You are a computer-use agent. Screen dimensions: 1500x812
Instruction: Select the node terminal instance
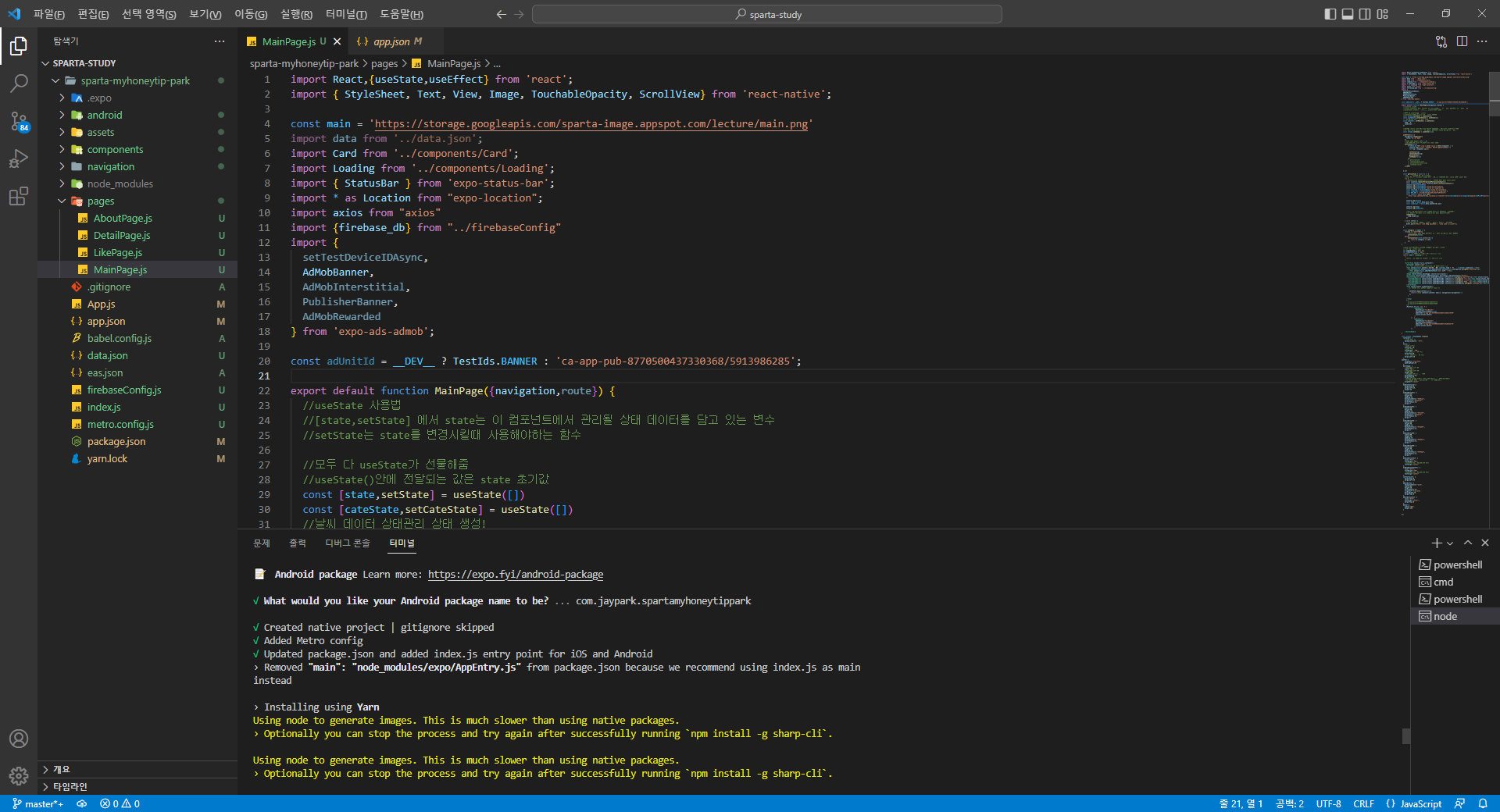click(x=1455, y=616)
